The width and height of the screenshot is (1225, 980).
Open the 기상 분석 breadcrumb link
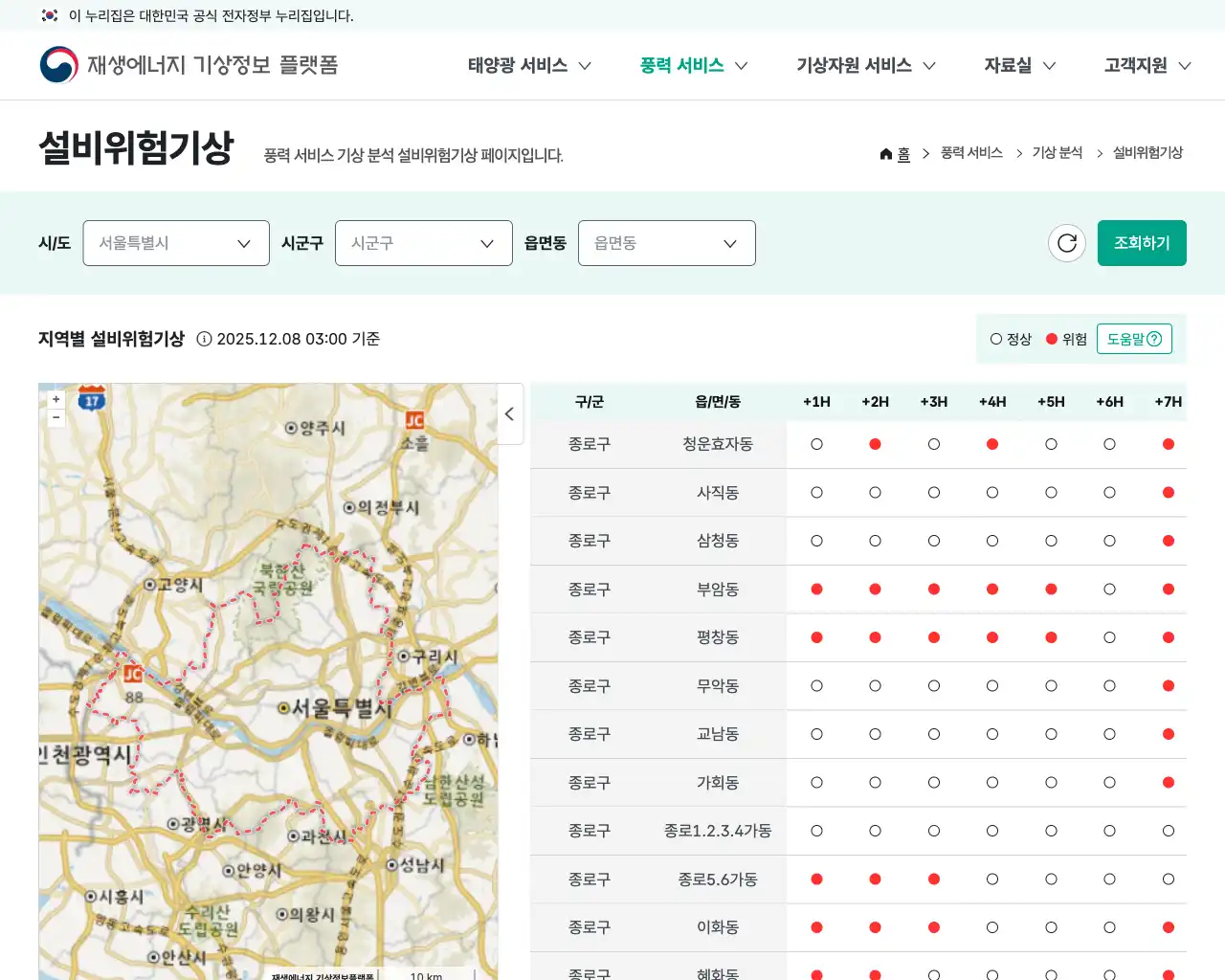tap(1057, 153)
